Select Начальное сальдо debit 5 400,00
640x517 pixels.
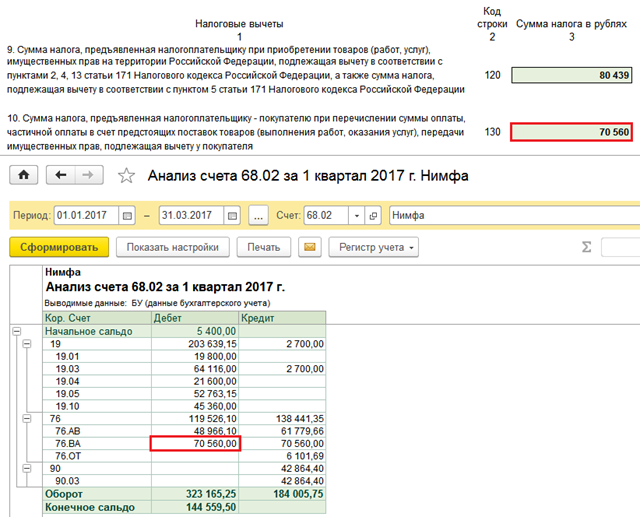point(195,331)
